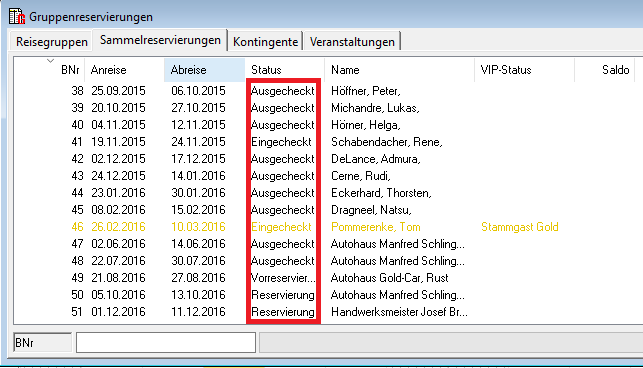Click departure date 14.06.2016
Screen dimensions: 643x368
tap(198, 244)
